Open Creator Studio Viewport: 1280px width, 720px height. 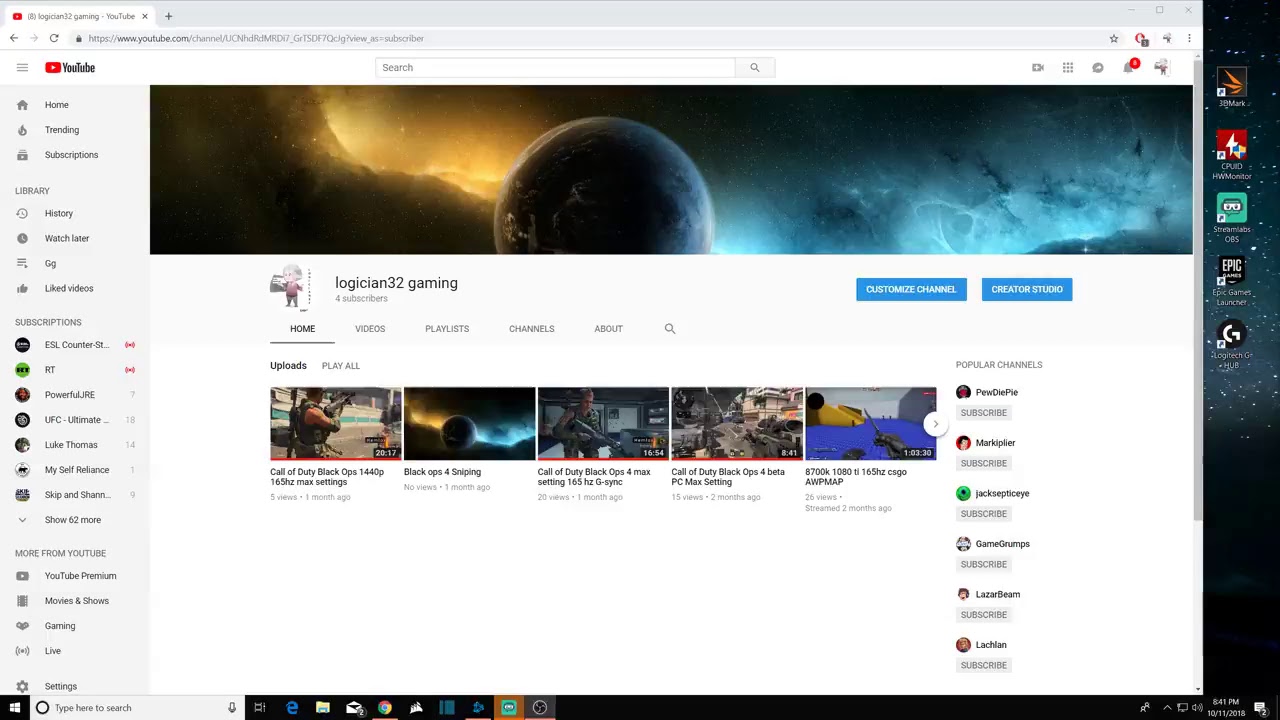tap(1027, 289)
